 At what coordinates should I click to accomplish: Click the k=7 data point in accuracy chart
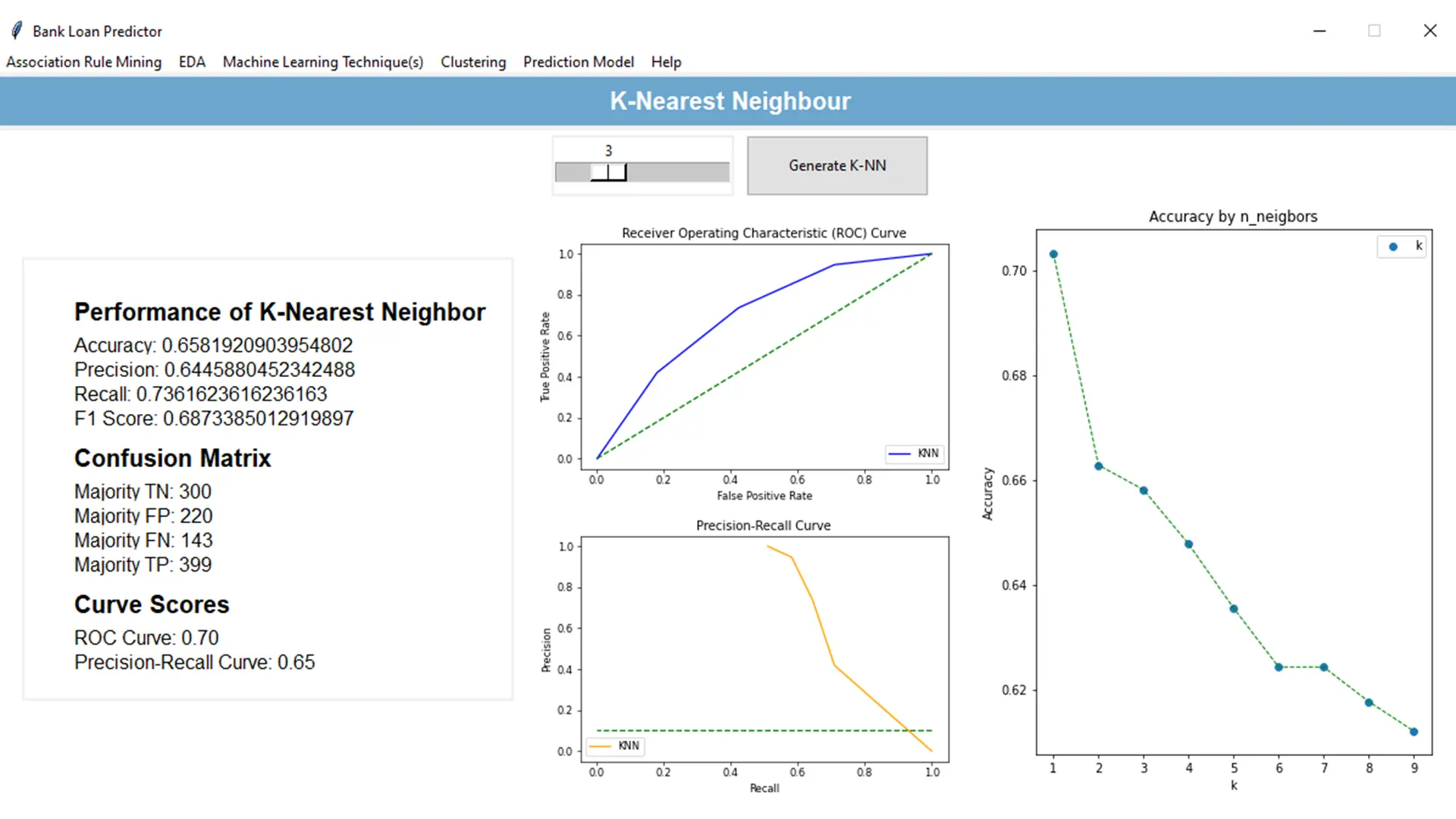1324,667
